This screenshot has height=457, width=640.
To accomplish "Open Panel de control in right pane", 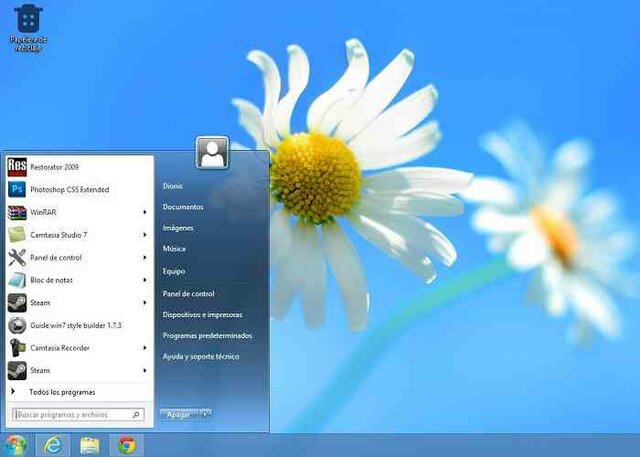I will pyautogui.click(x=188, y=294).
